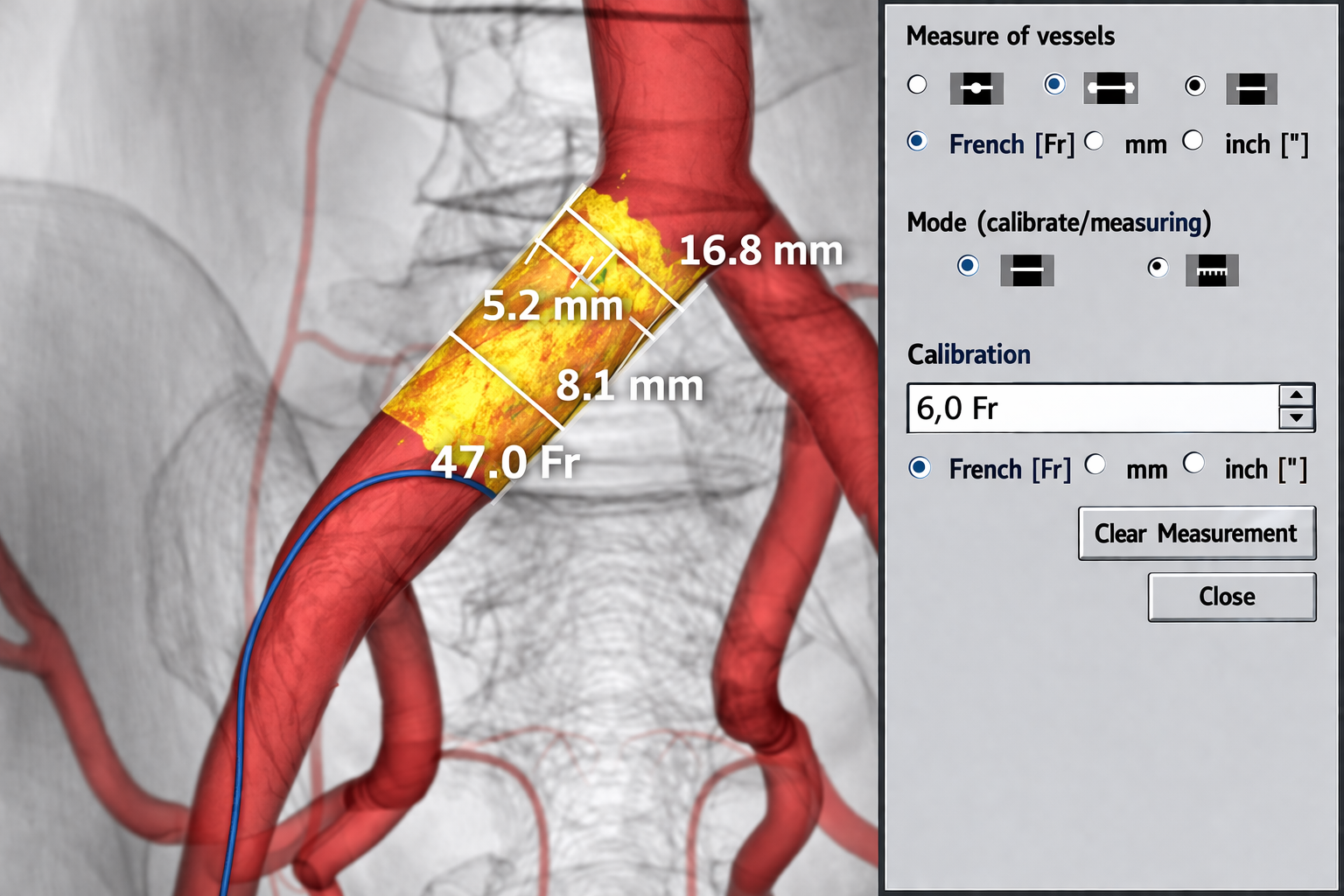Screen dimensions: 1344x896
Task: Click the measuring mode ruler icon
Action: point(1212,269)
